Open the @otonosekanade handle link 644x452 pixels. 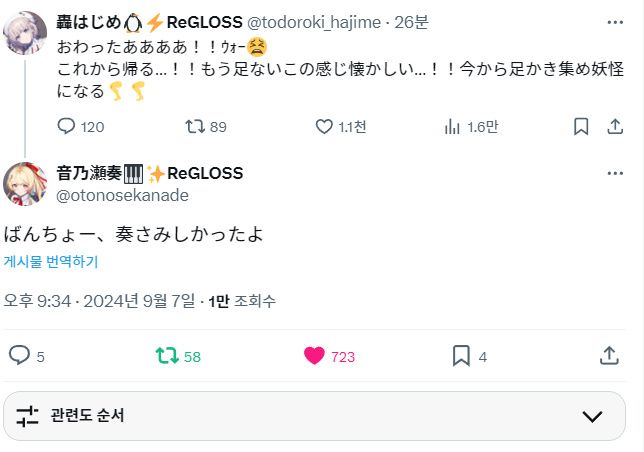(x=122, y=195)
